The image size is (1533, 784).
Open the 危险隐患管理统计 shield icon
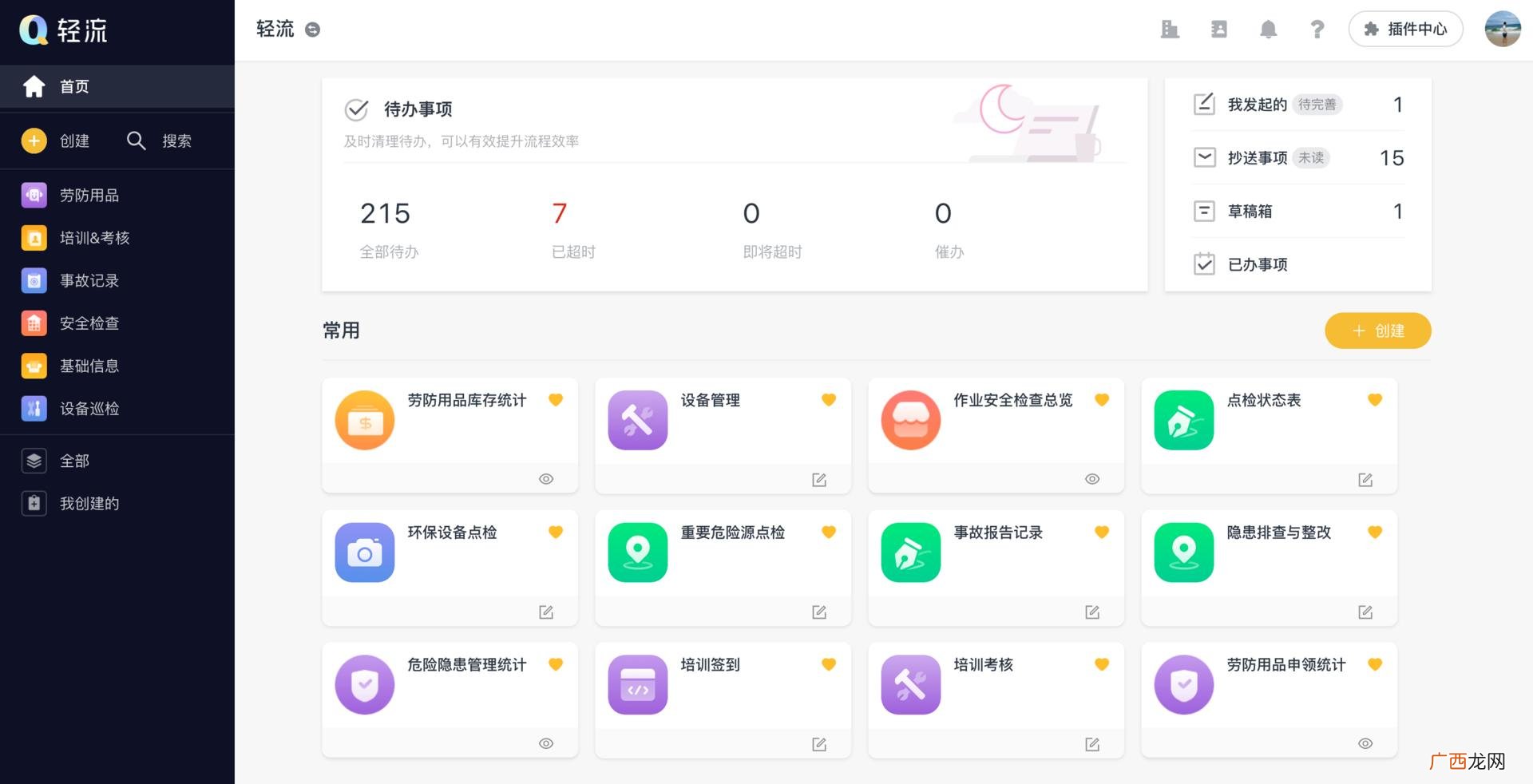[365, 685]
